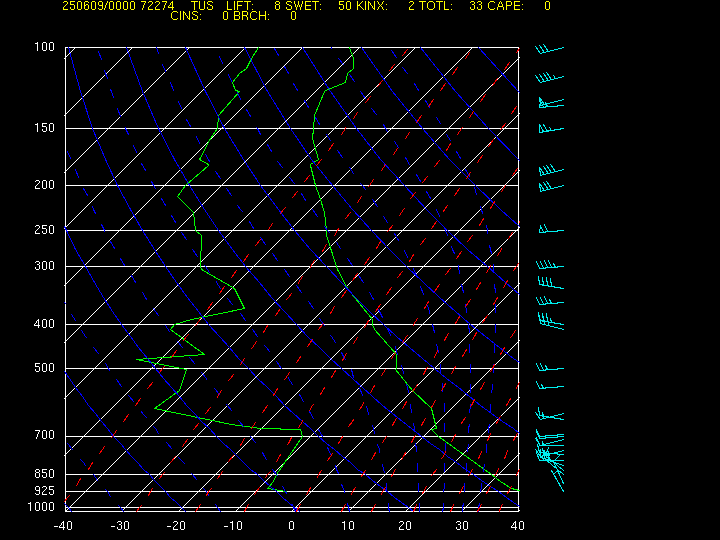Select the TOTL: index label

pos(436,6)
